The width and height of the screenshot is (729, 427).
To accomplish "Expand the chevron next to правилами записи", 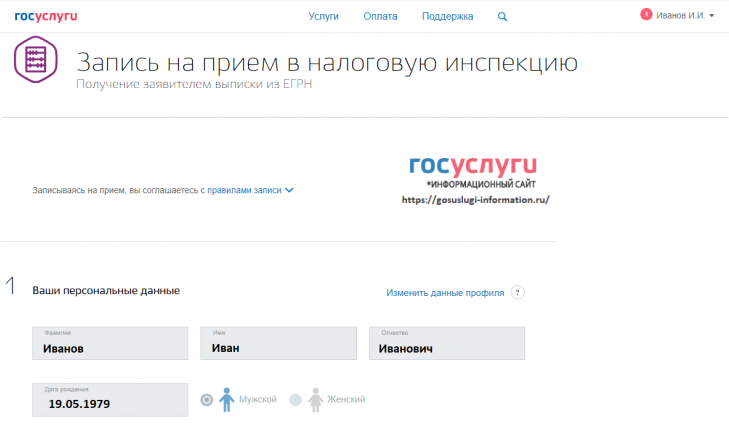I will (x=289, y=190).
